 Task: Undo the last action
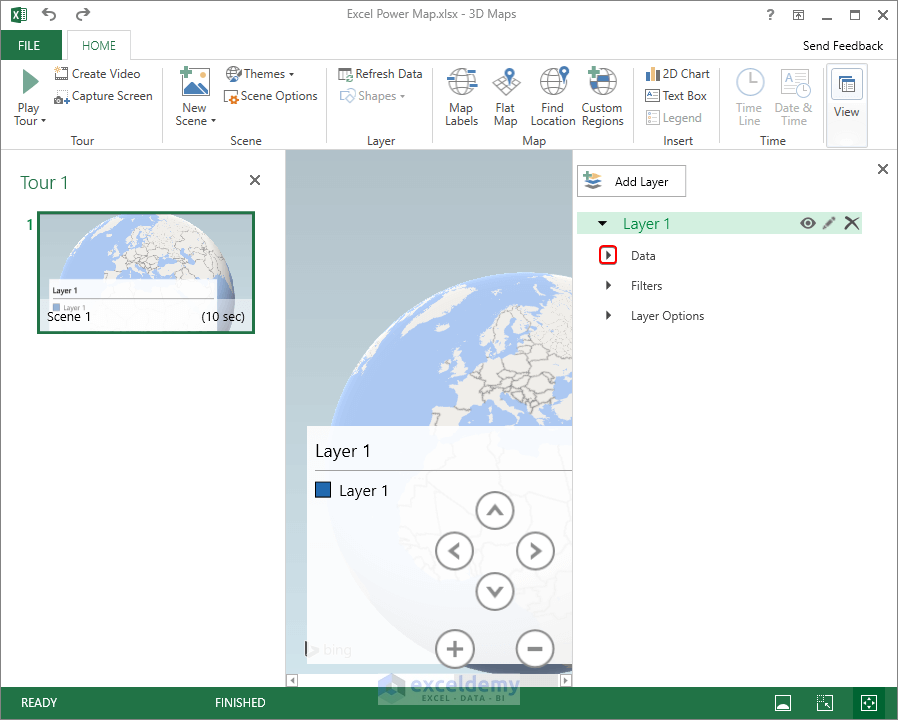(x=49, y=14)
